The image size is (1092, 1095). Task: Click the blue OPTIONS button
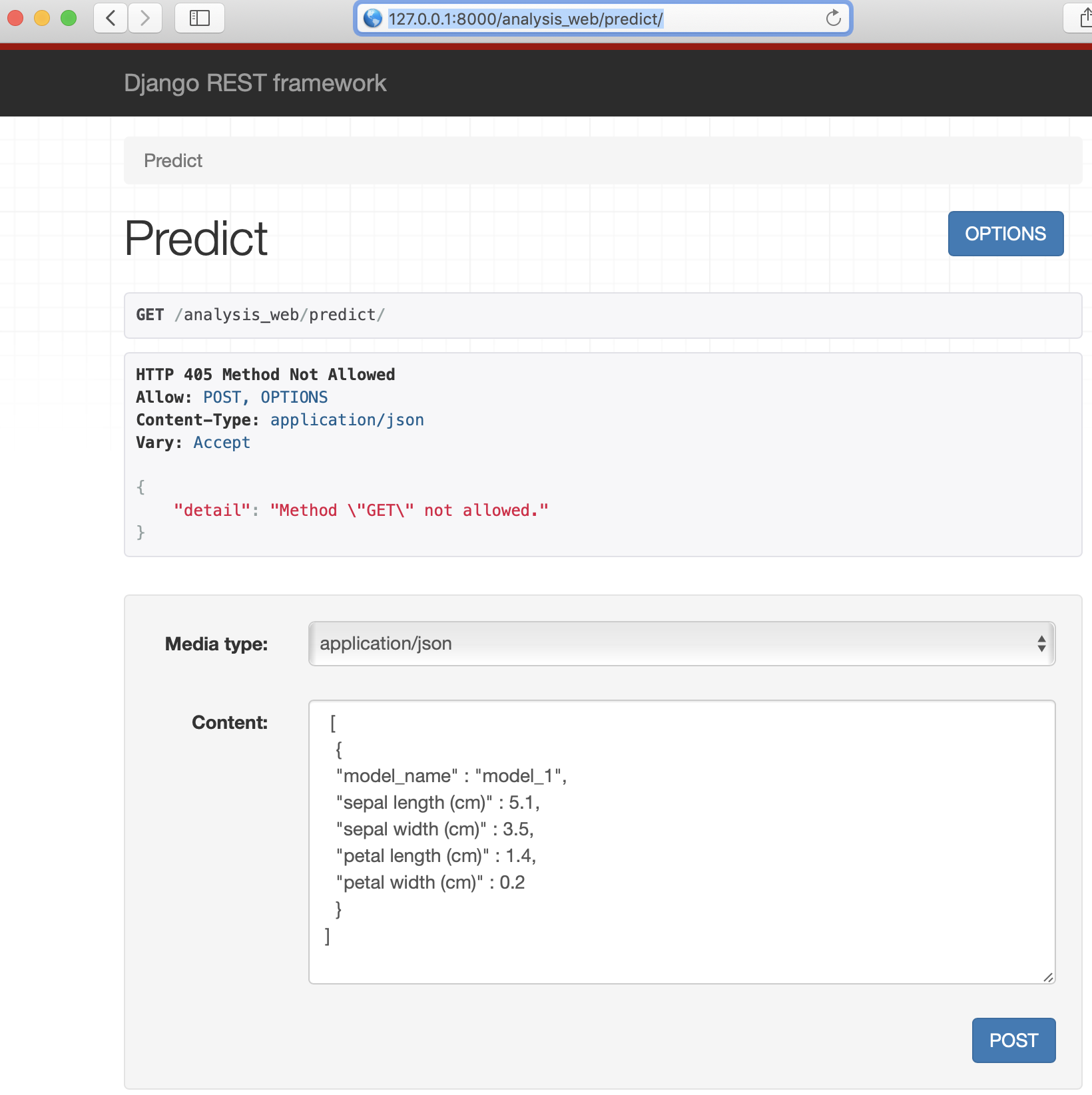1005,234
